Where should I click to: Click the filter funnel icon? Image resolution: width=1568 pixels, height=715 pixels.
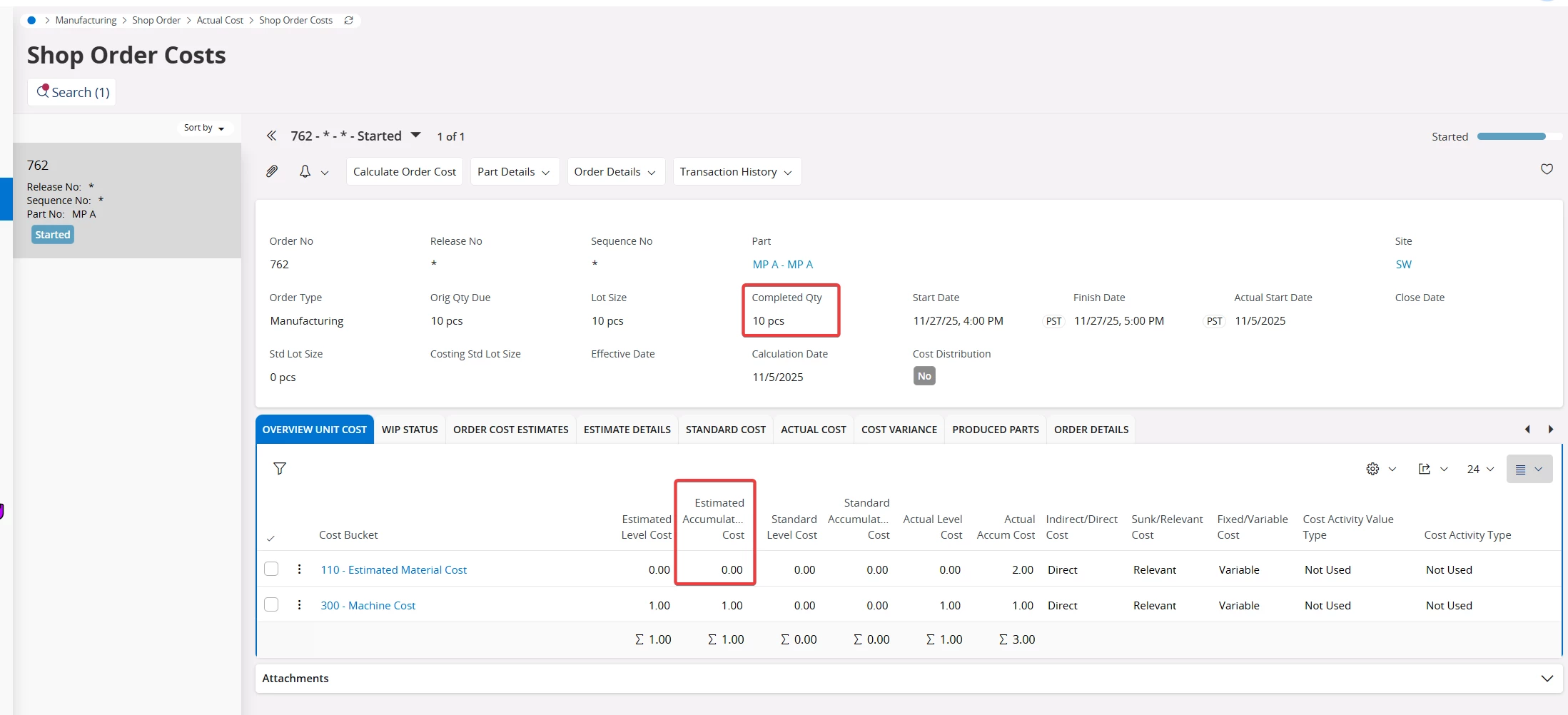(x=280, y=468)
